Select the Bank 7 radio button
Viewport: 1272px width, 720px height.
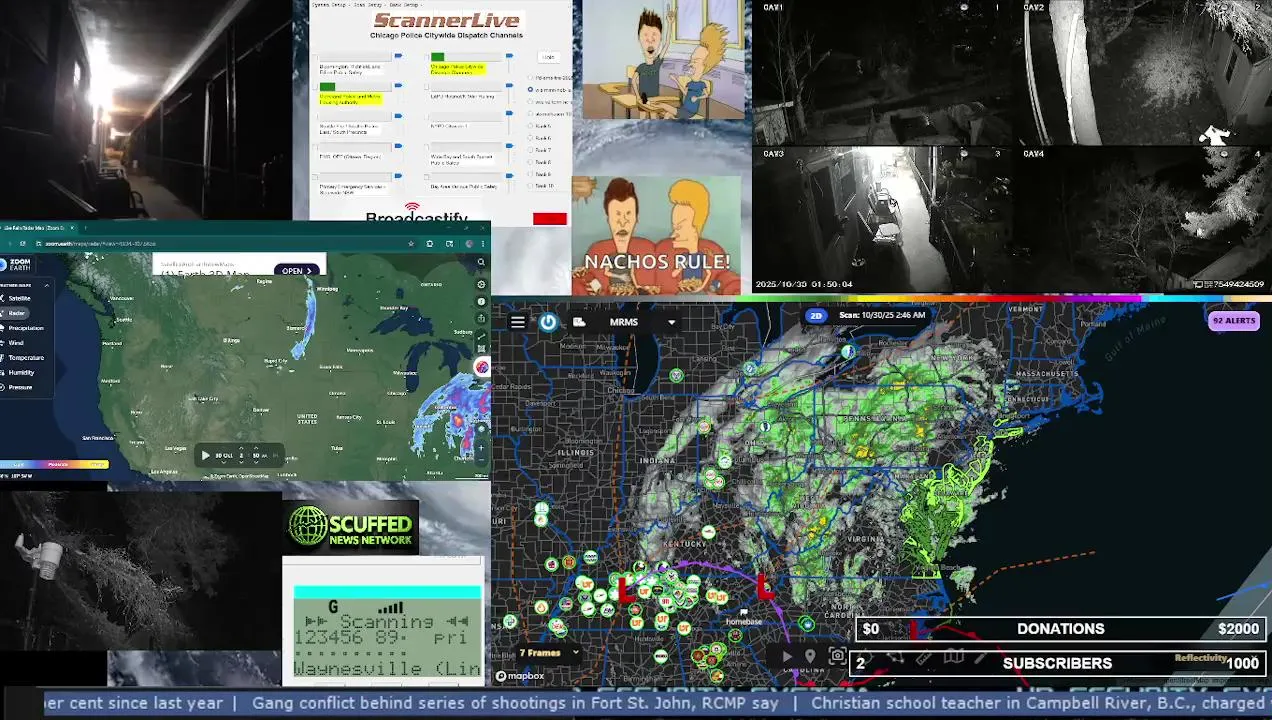coord(530,150)
